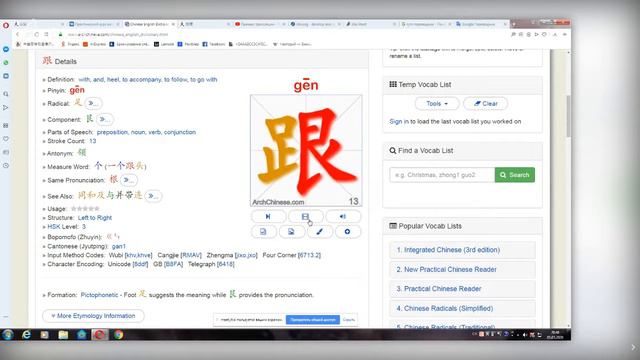Open the Windows Start button
Viewport: 640px width, 360px height.
point(7,335)
